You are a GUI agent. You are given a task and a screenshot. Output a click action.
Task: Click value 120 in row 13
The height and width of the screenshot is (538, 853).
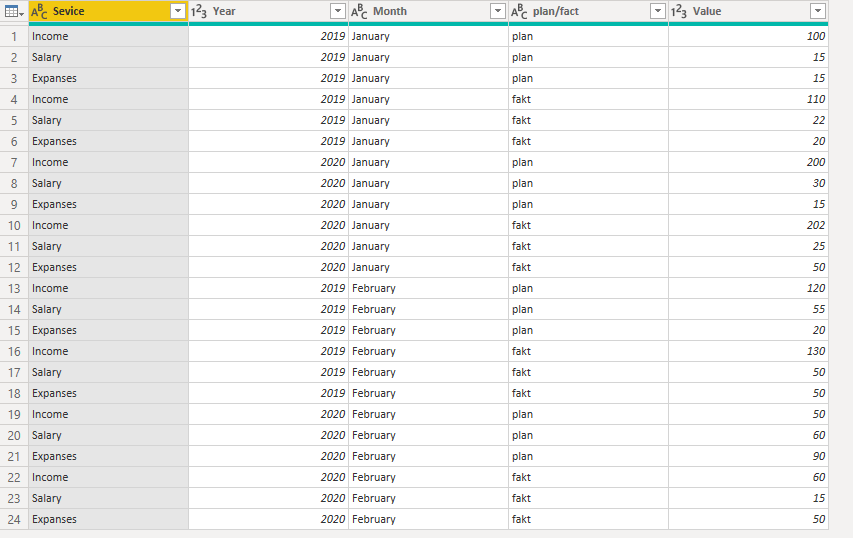point(748,288)
